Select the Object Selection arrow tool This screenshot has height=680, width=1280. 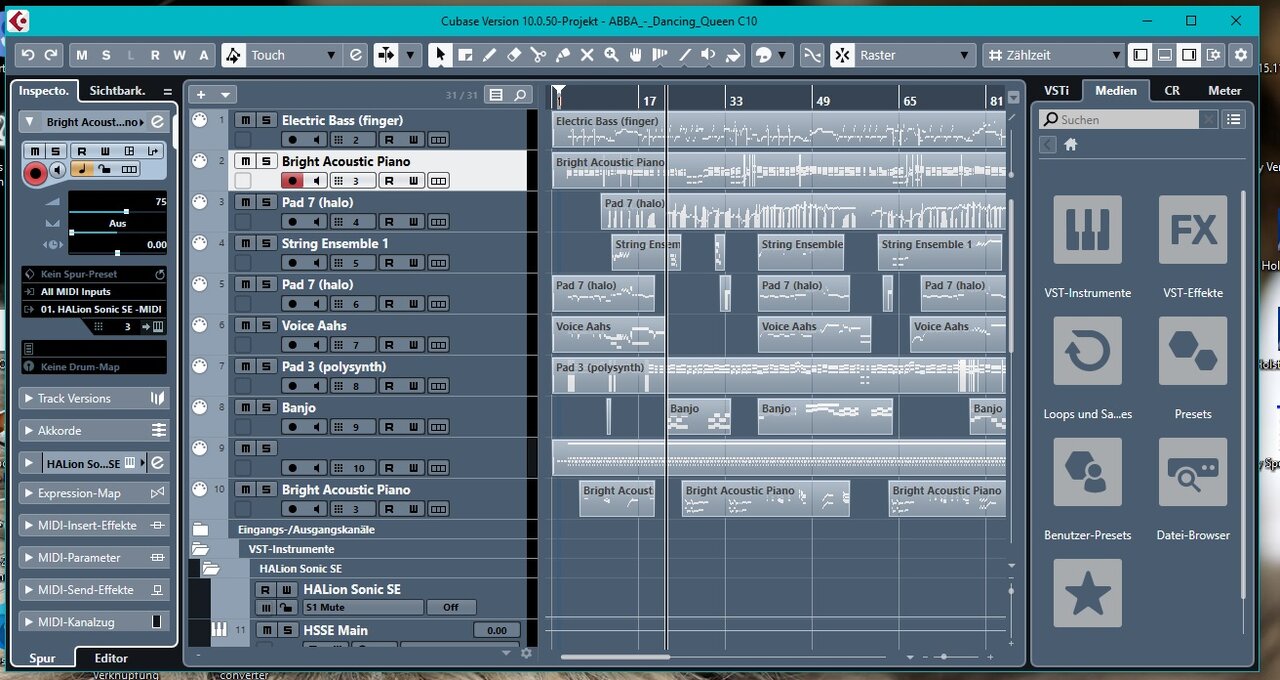pyautogui.click(x=440, y=55)
